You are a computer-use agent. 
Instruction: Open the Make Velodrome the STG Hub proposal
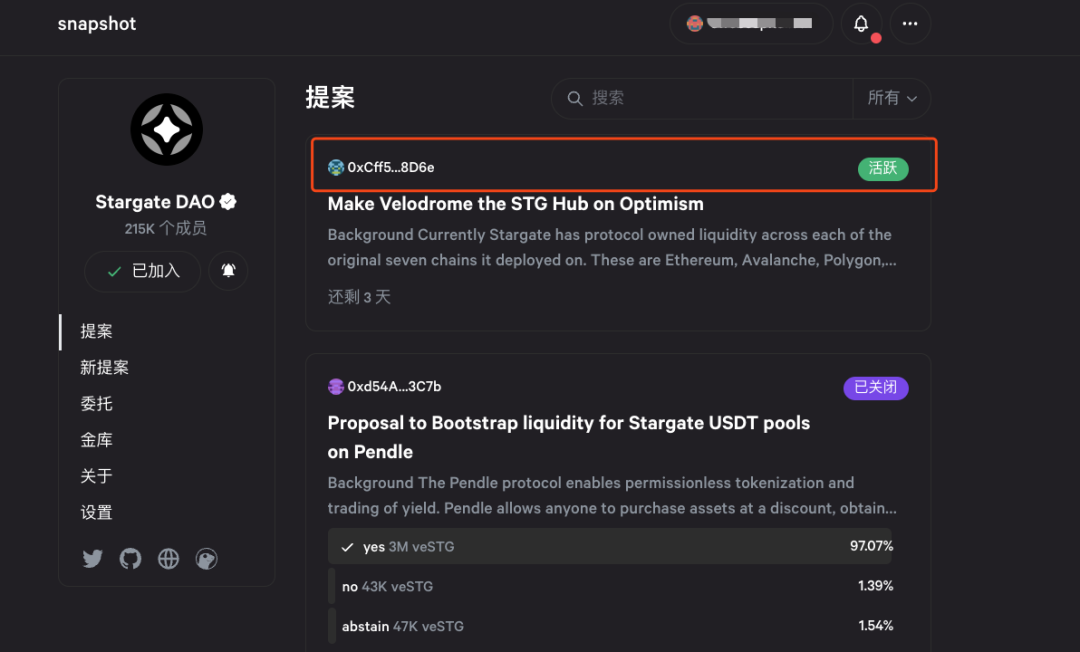(x=516, y=204)
